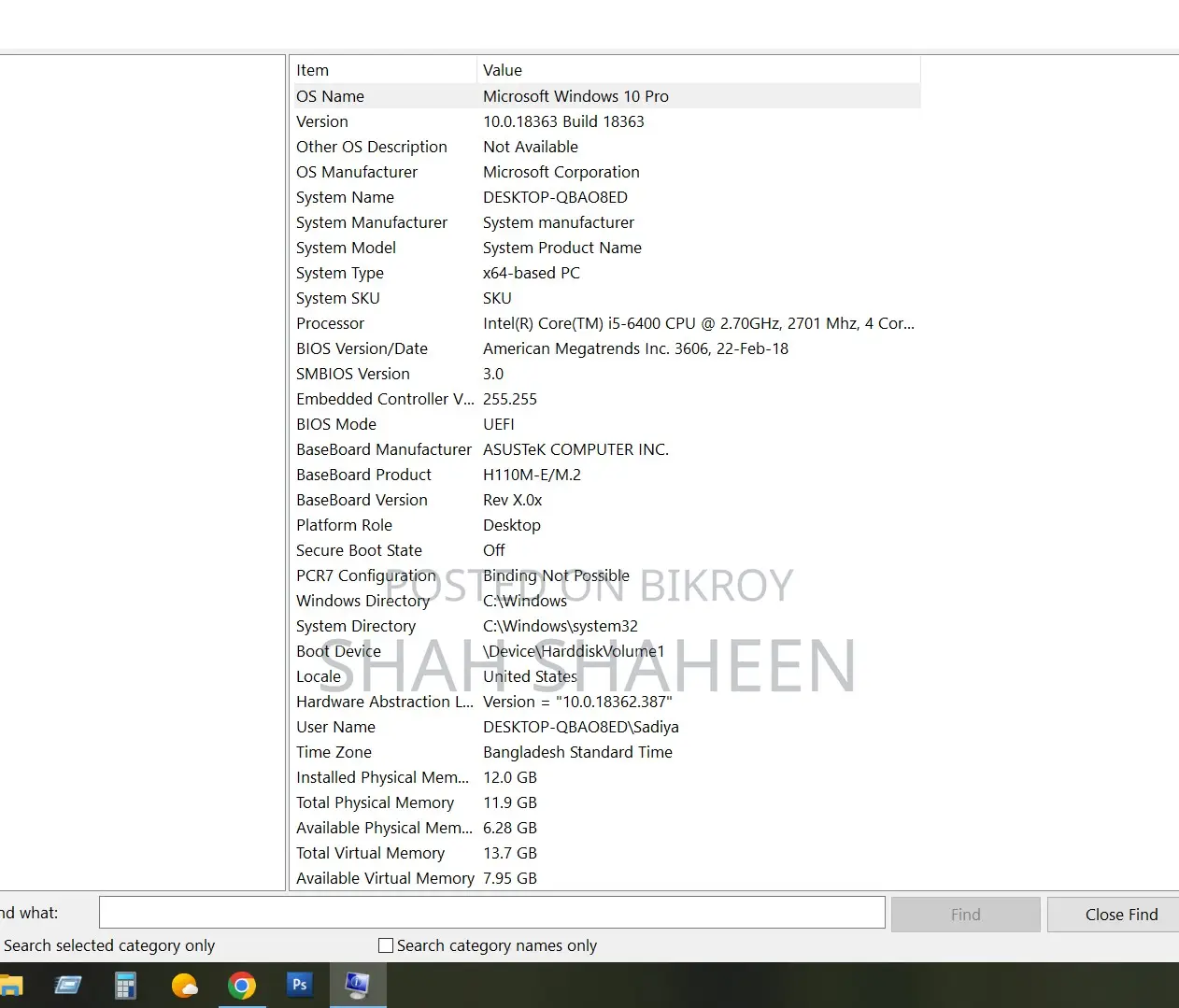Select the Windows Directory row

(x=607, y=601)
